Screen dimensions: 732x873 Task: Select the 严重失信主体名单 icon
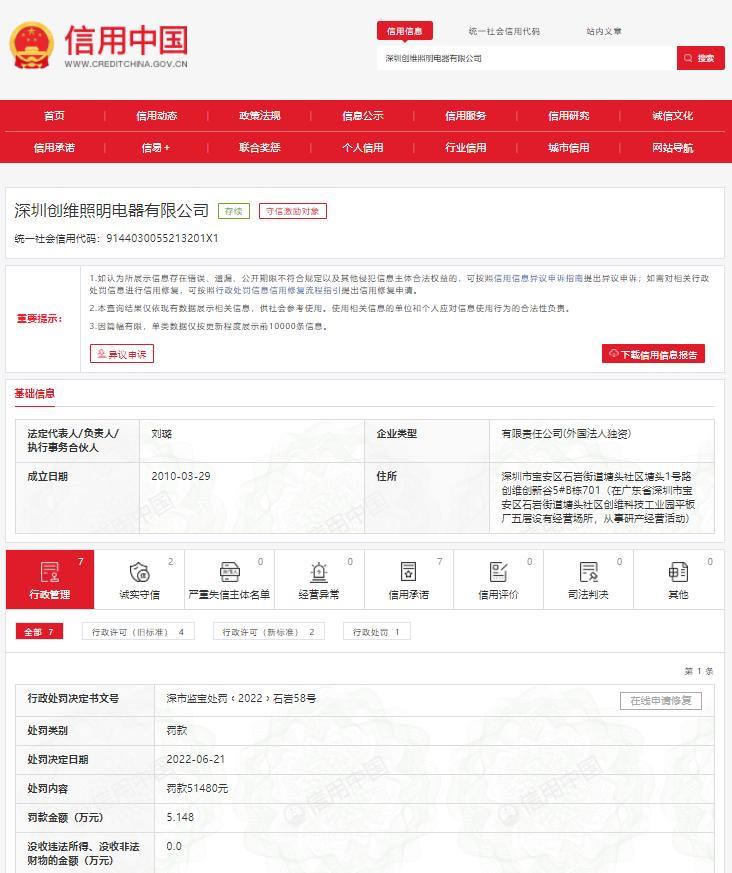pyautogui.click(x=229, y=572)
